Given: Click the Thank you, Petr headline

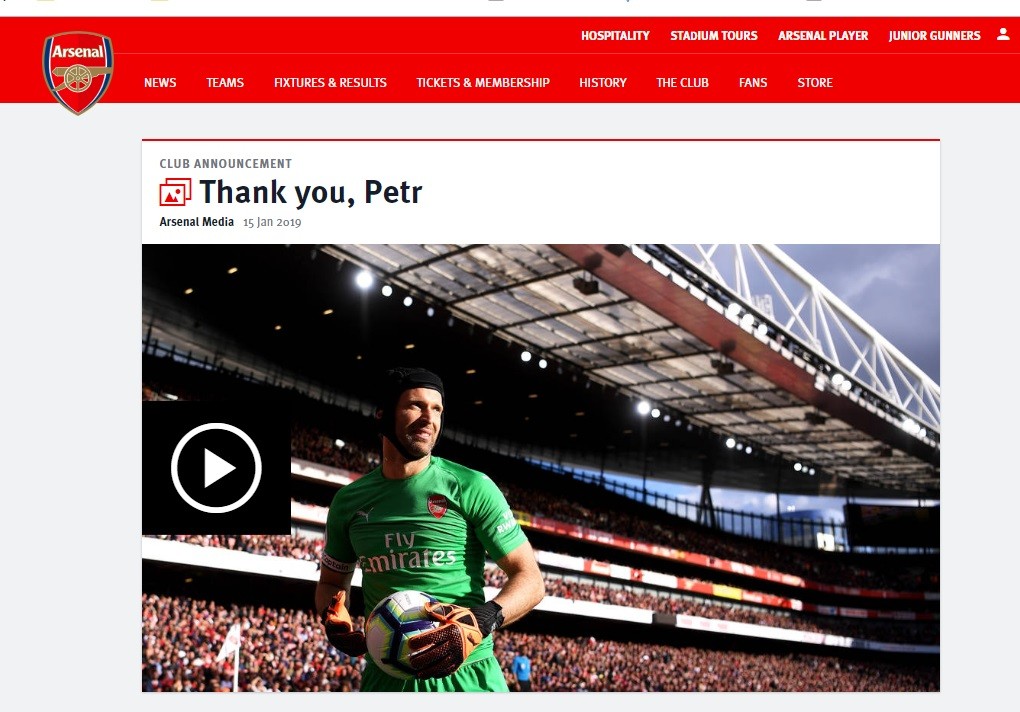Looking at the screenshot, I should (311, 192).
